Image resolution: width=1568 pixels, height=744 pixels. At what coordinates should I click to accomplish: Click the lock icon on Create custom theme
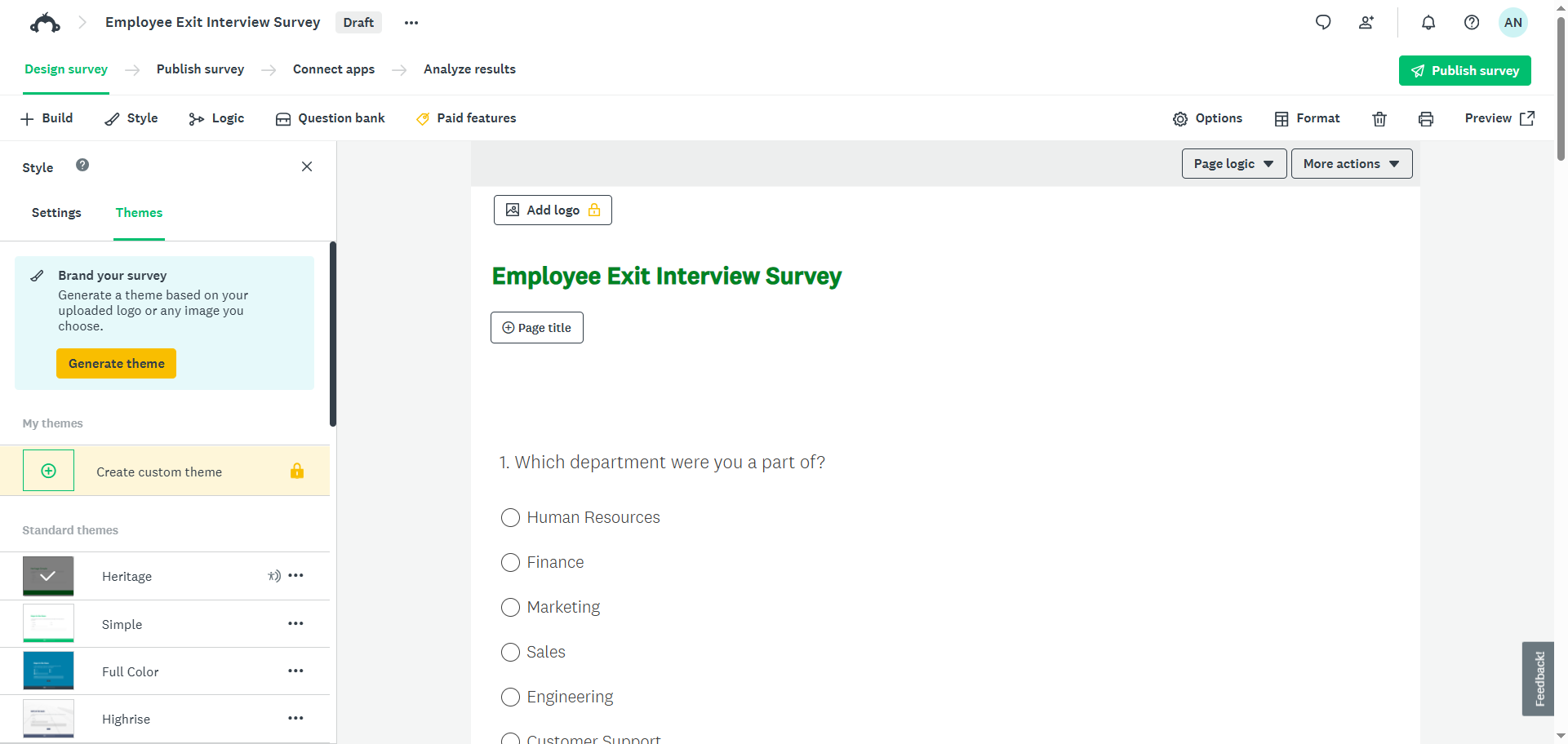coord(297,471)
